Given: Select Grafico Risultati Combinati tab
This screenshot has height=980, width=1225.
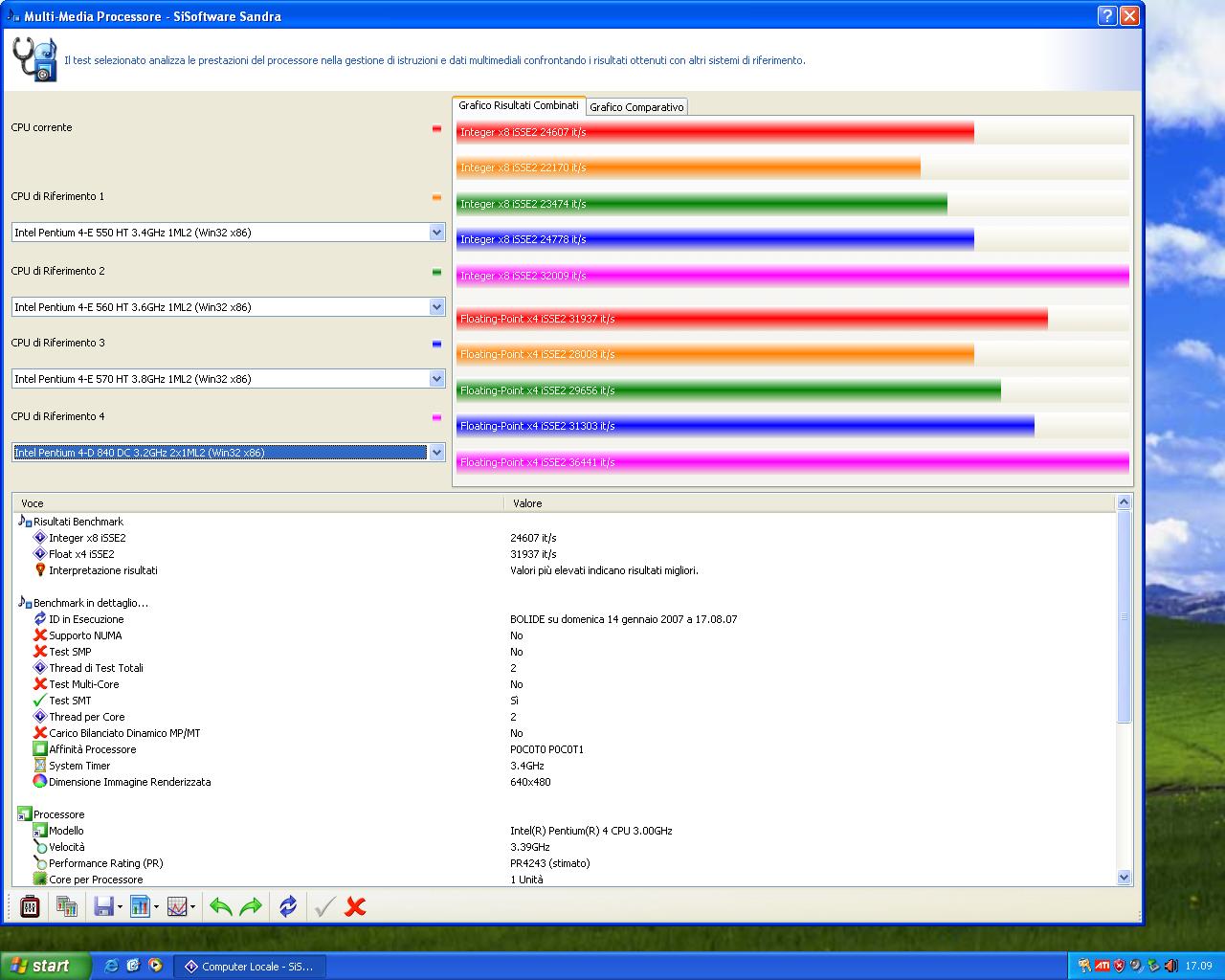Looking at the screenshot, I should pos(519,105).
